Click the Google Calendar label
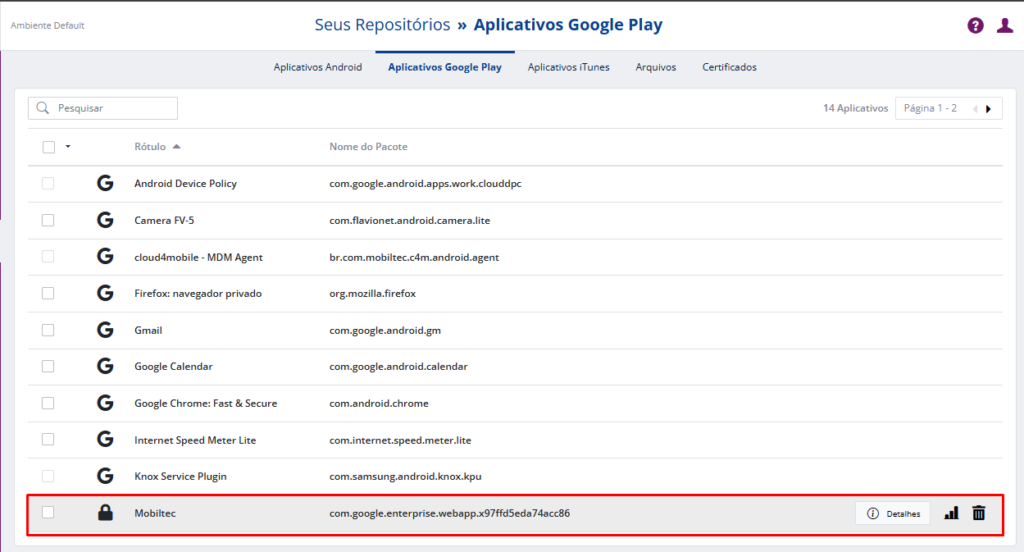This screenshot has width=1024, height=552. click(173, 366)
